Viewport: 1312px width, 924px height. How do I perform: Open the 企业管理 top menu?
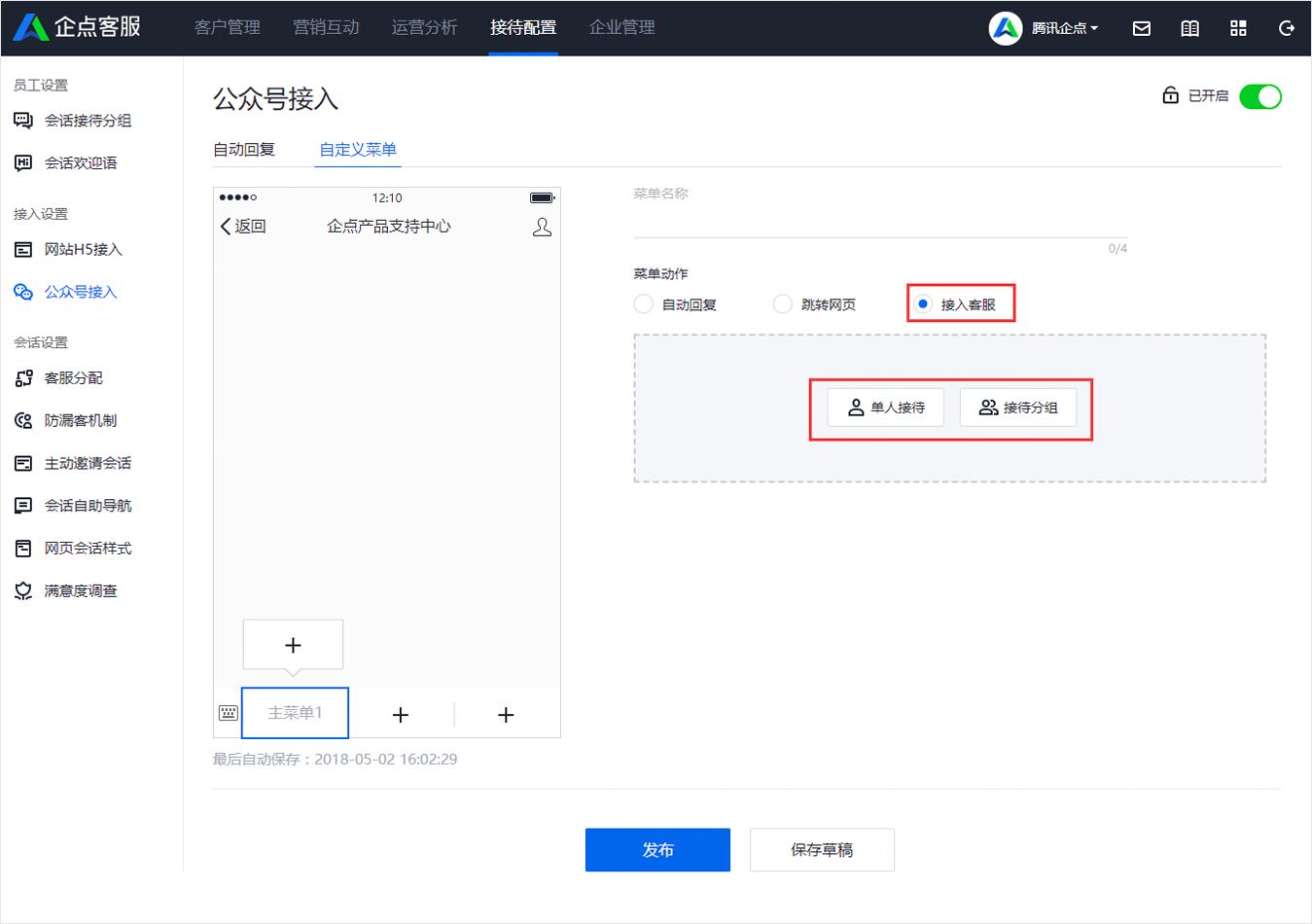coord(621,28)
